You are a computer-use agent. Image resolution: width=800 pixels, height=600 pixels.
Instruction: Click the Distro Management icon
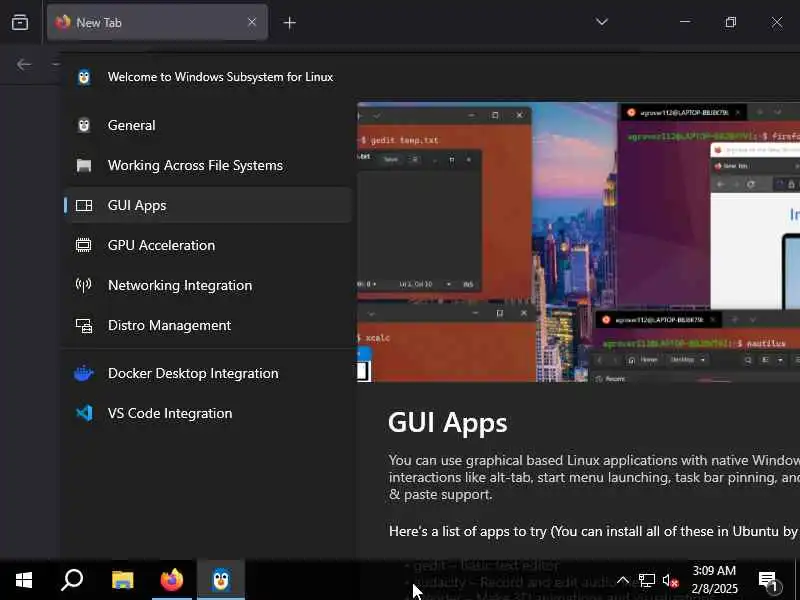[84, 326]
